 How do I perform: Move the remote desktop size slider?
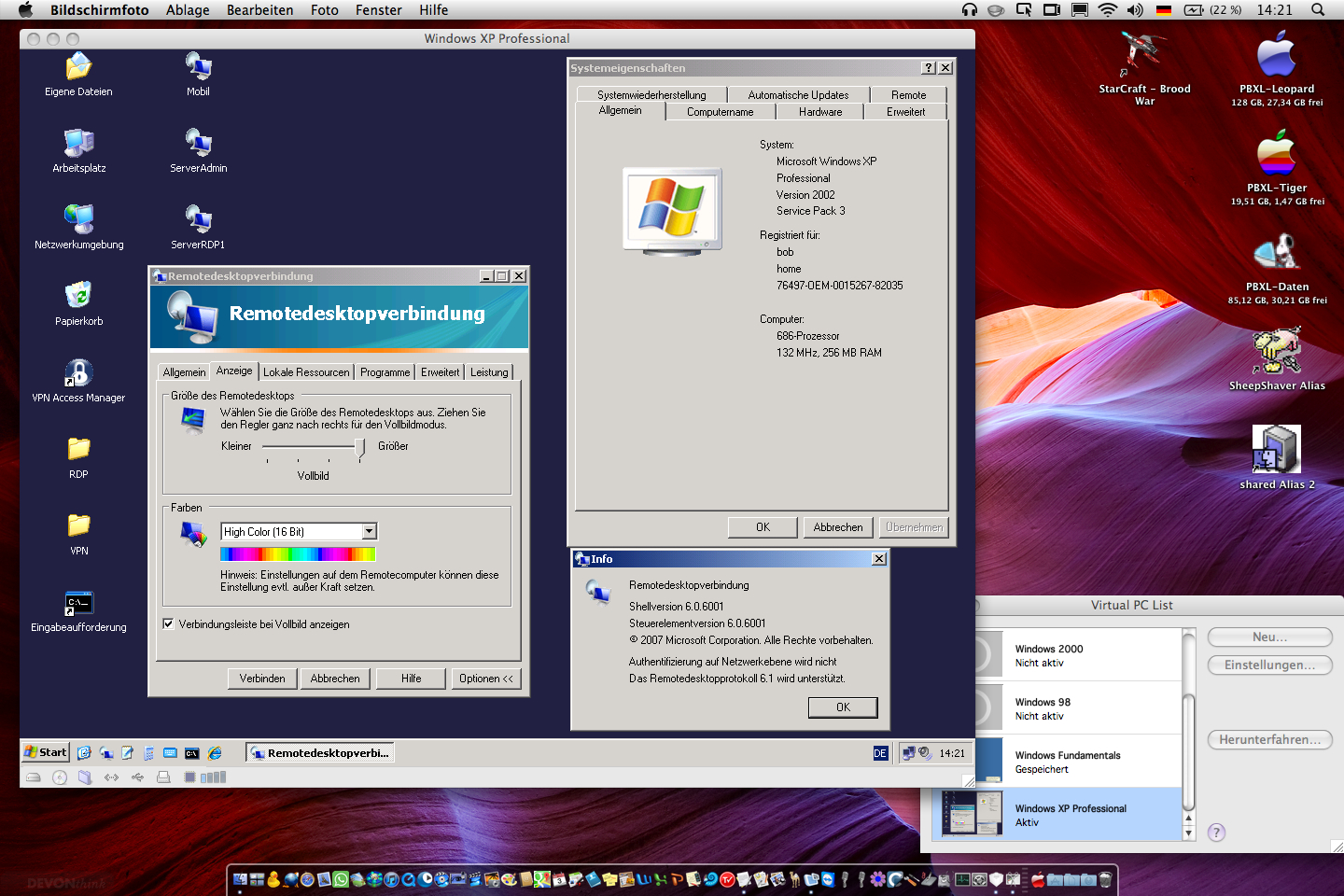[x=359, y=448]
